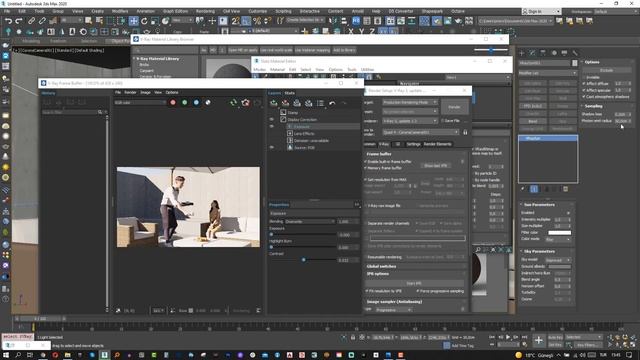Click the delete layer icon in VFB Layers
Image resolution: width=640 pixels, height=360 pixels.
285,103
